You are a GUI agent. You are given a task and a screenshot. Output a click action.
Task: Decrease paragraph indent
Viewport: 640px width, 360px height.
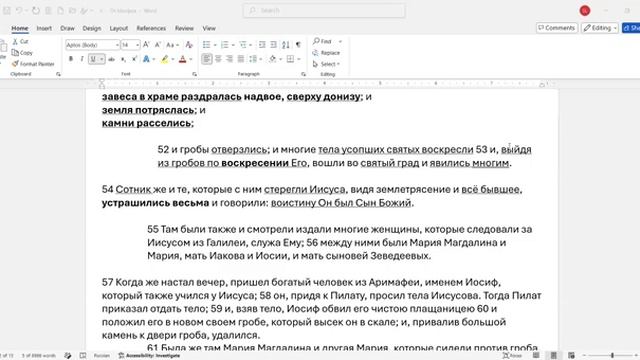pyautogui.click(x=262, y=44)
